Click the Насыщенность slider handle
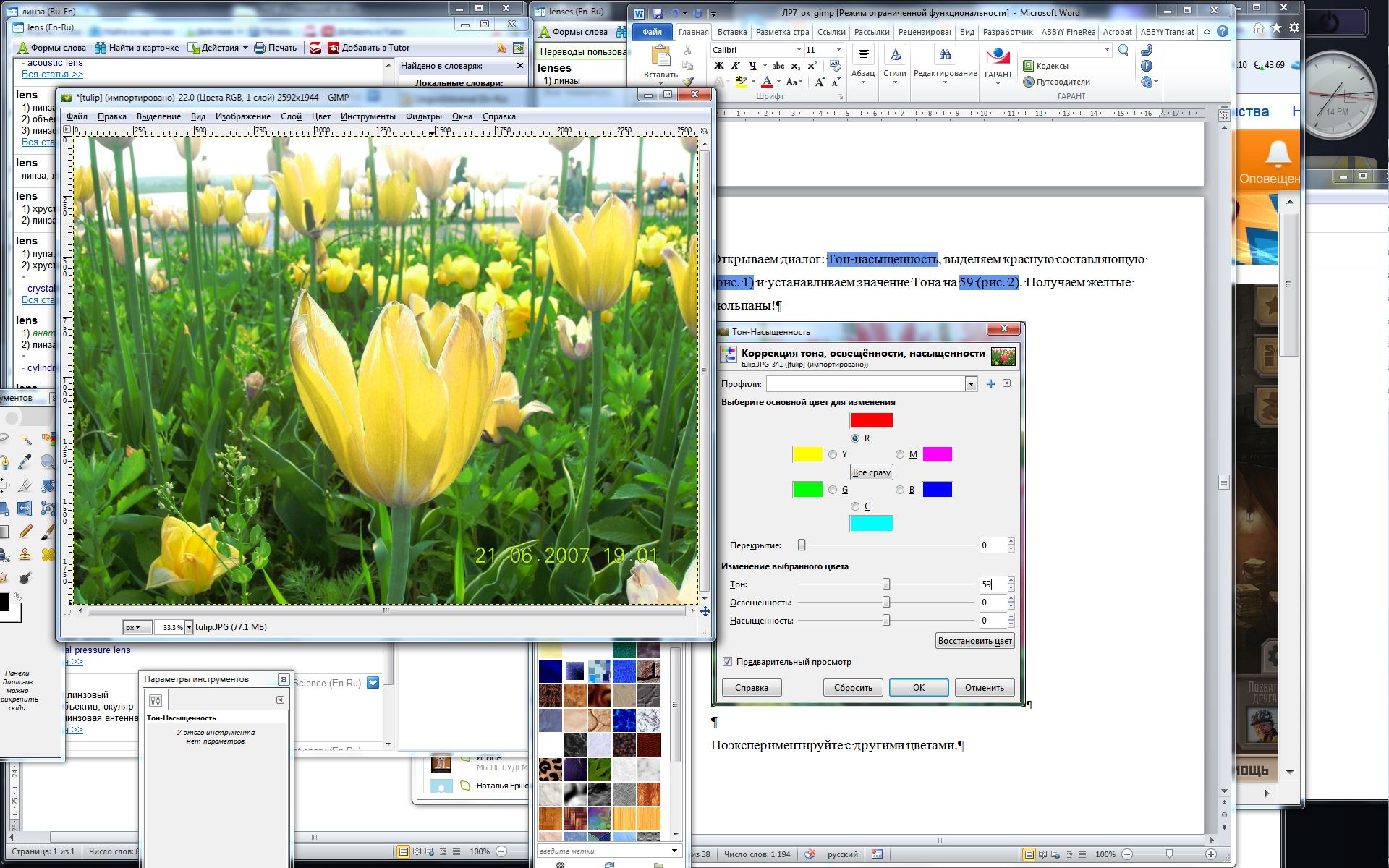1389x868 pixels. click(x=885, y=620)
